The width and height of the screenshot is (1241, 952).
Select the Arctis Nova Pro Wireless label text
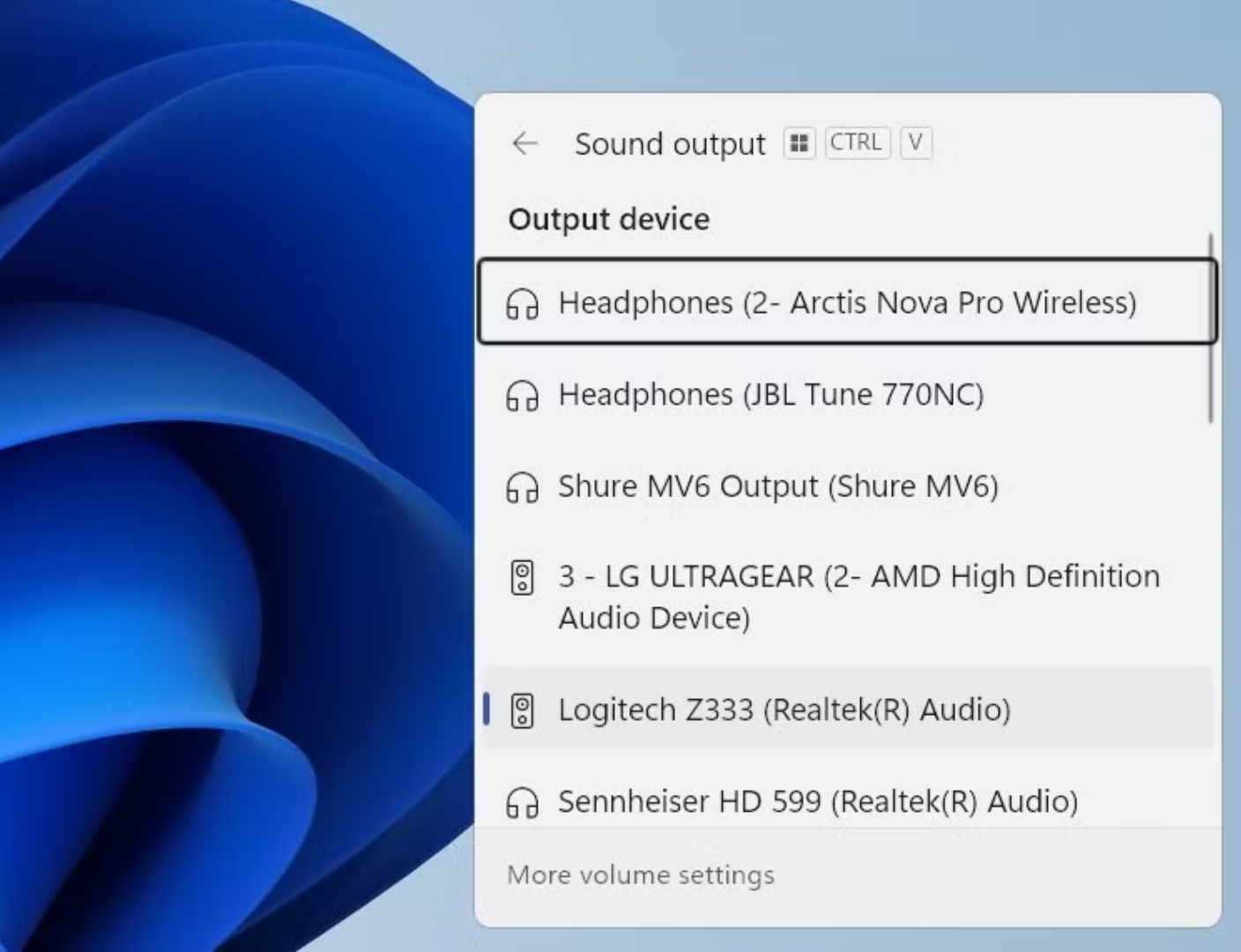pos(847,302)
